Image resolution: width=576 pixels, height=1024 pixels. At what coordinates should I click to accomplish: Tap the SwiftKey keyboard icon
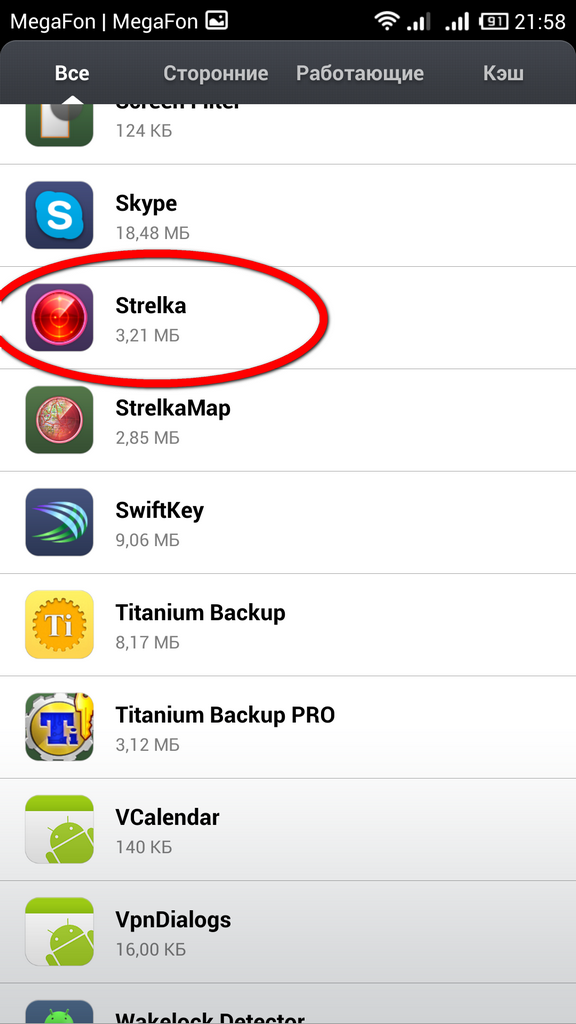pyautogui.click(x=59, y=522)
